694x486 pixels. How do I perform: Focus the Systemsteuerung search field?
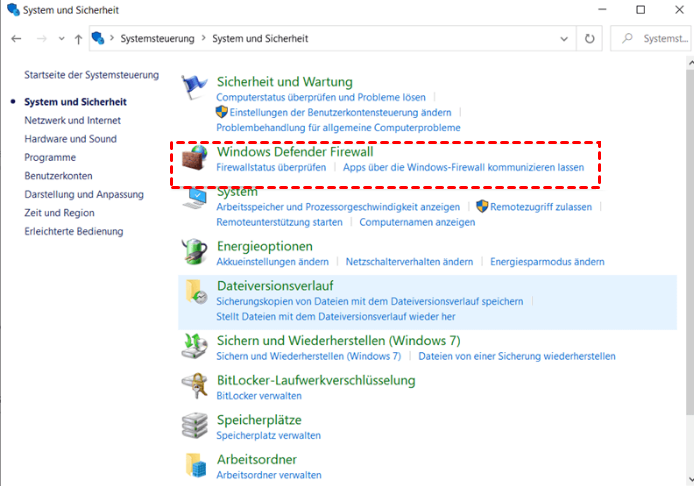point(652,39)
